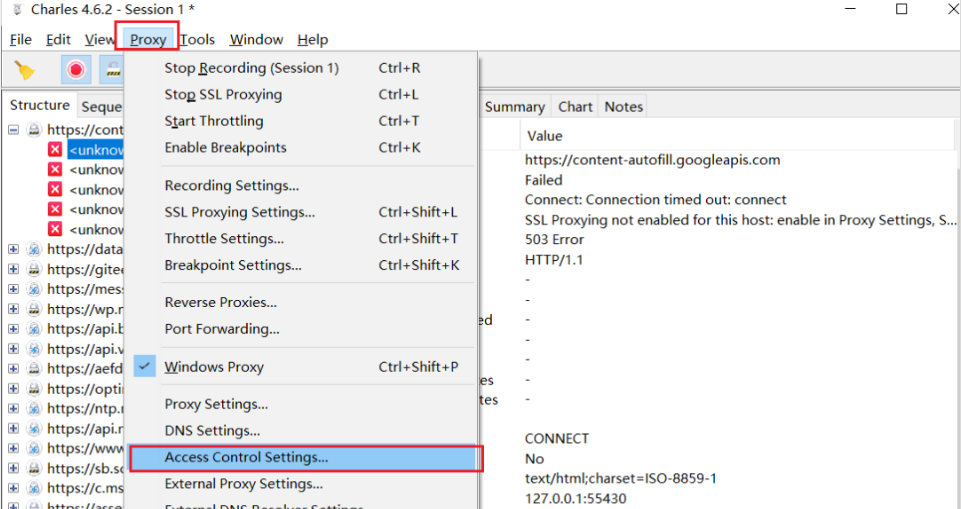The width and height of the screenshot is (961, 509).
Task: Click the host icon beside https://gitee
Action: coord(34,269)
